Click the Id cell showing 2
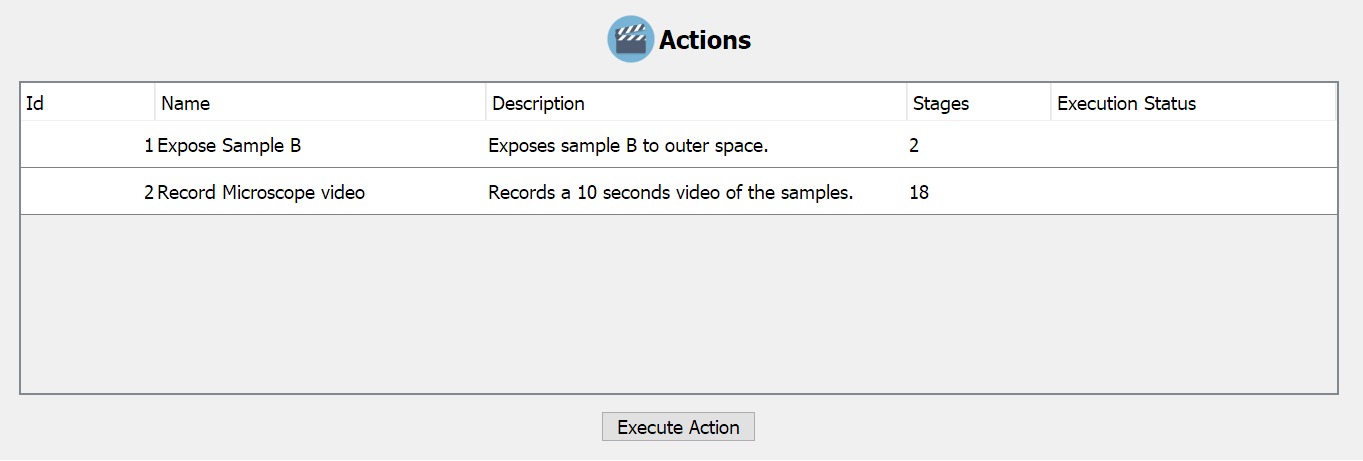 coord(149,192)
